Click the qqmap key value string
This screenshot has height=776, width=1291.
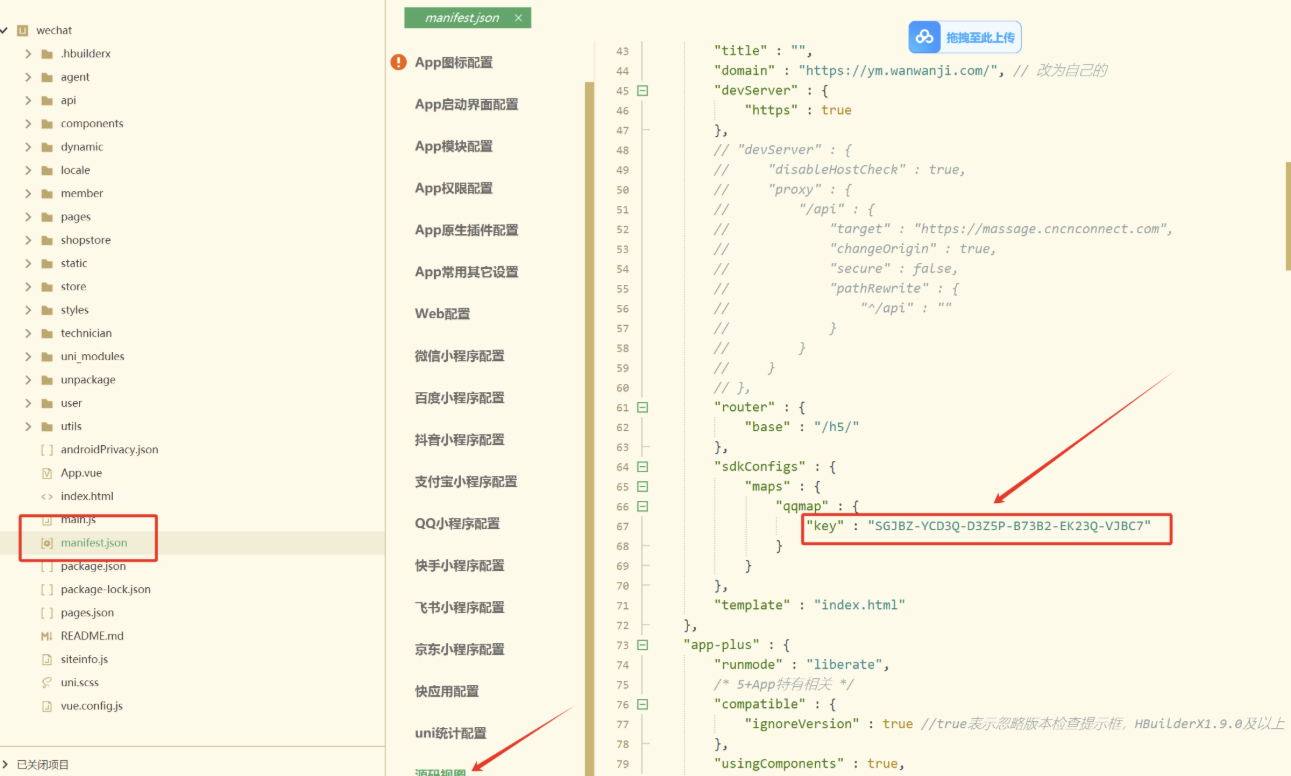[x=1009, y=526]
